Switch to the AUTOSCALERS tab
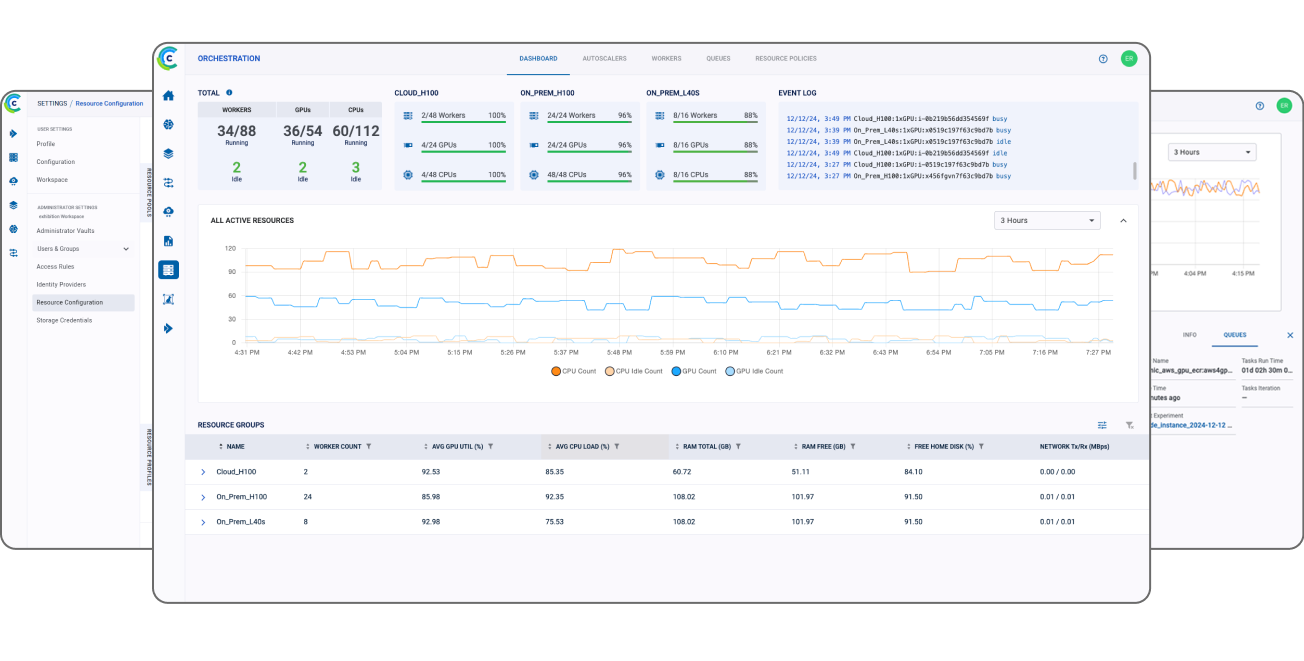 click(x=604, y=58)
